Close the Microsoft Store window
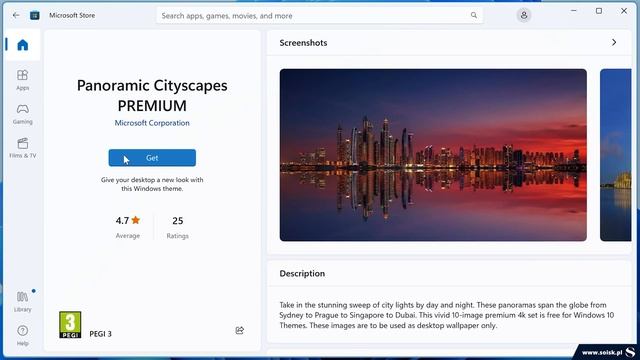Image resolution: width=640 pixels, height=360 pixels. tap(624, 11)
